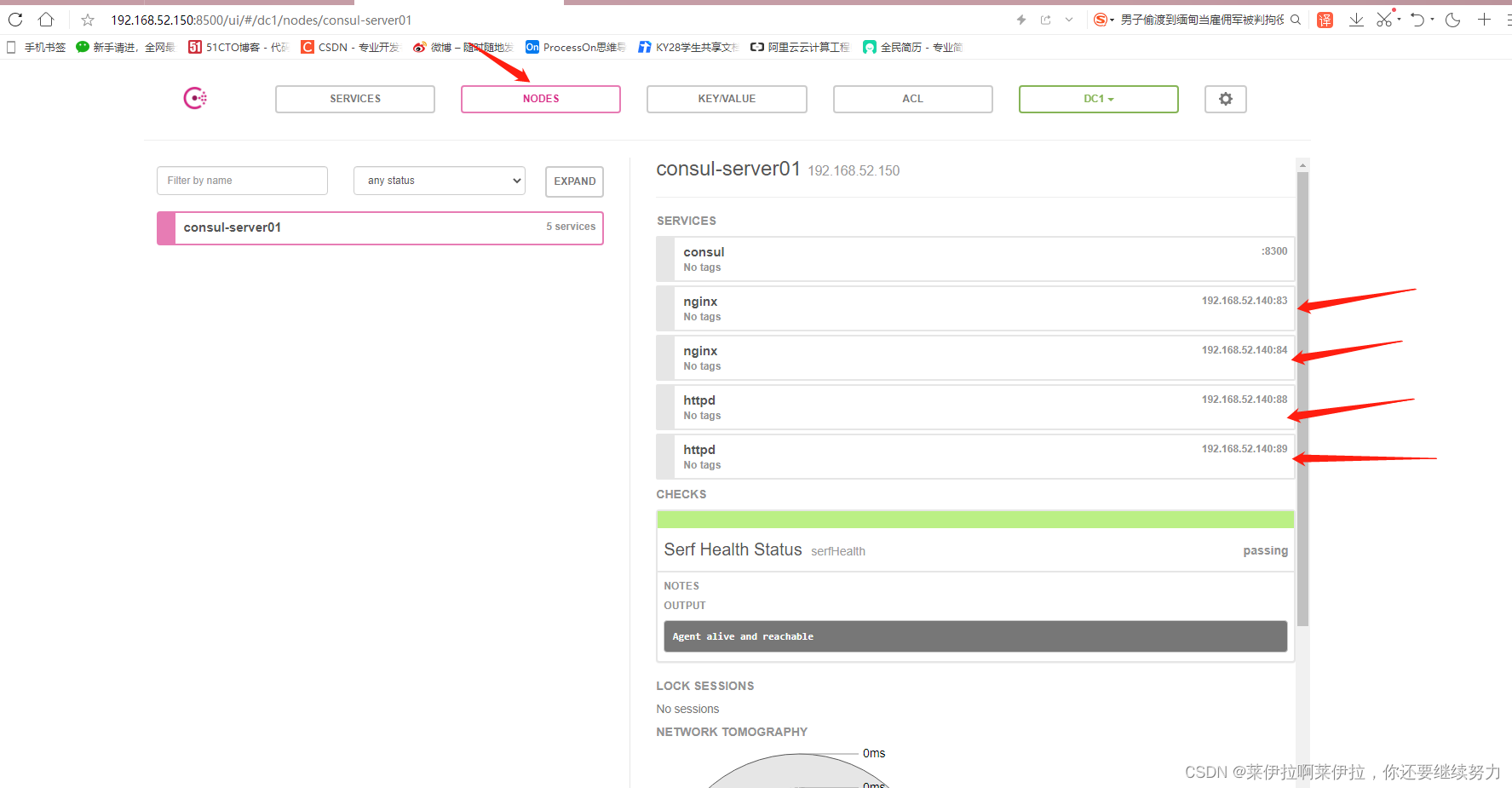1512x788 pixels.
Task: Open the DC1 datacenter dropdown
Action: coord(1098,99)
